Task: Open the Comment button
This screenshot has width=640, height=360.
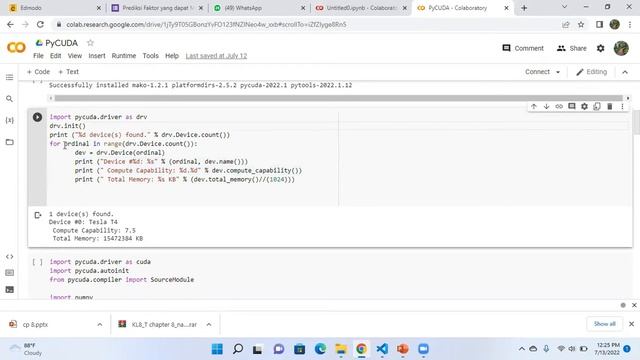Action: click(523, 48)
